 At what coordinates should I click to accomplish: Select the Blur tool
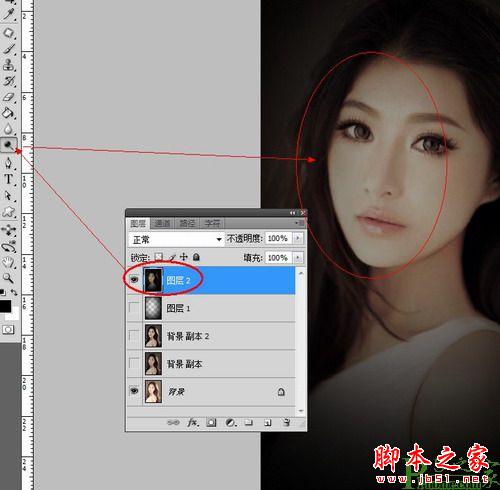pos(9,129)
